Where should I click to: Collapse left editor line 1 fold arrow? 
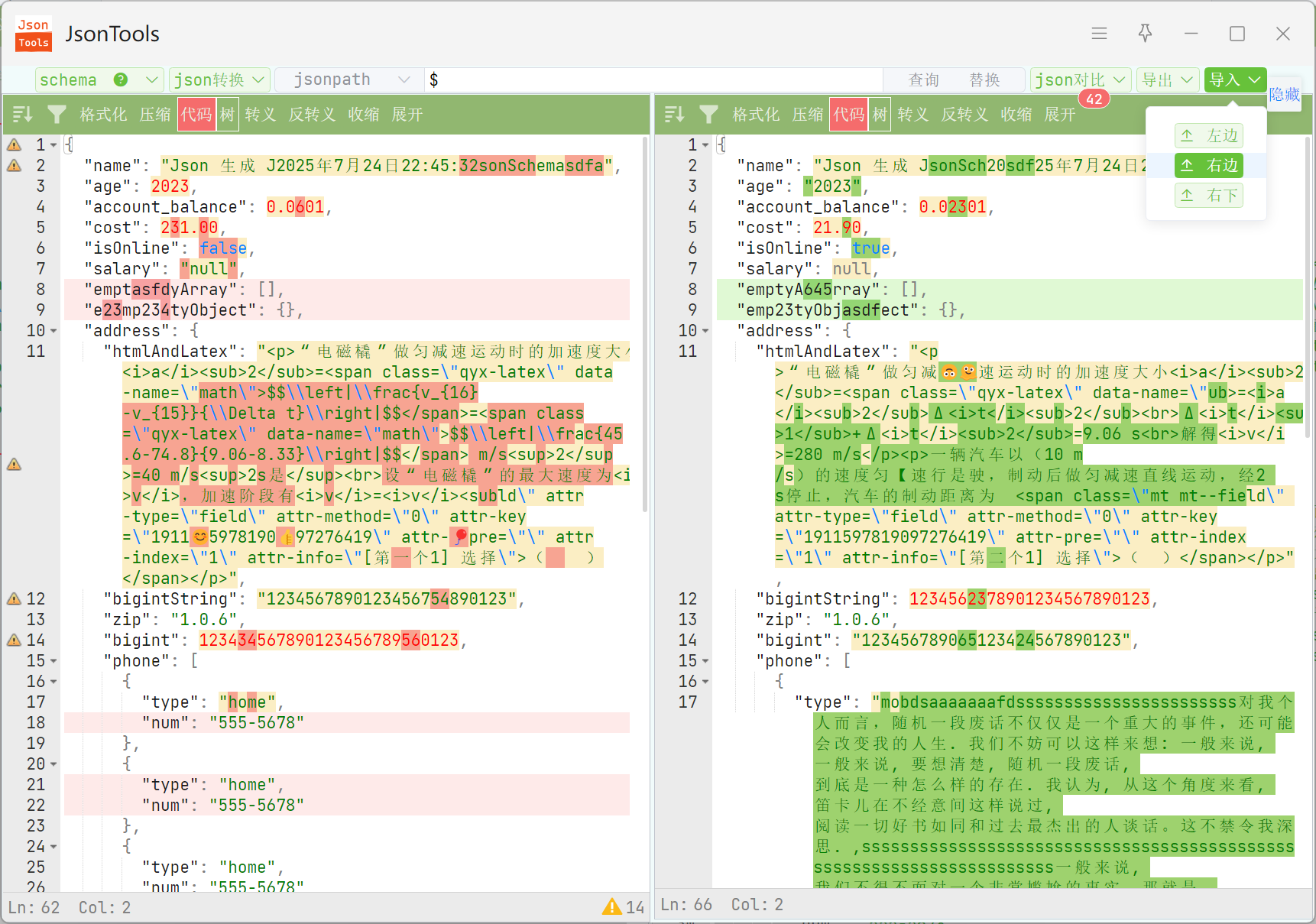click(x=53, y=145)
